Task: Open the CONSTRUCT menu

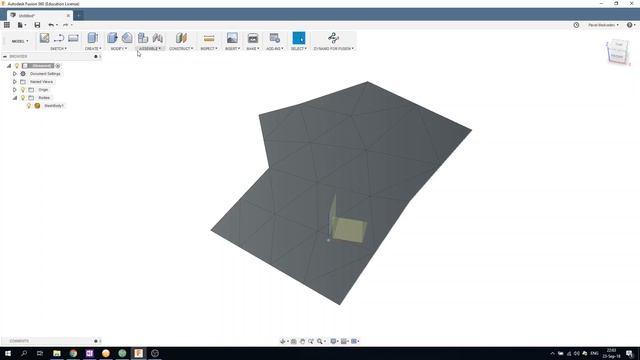Action: [181, 49]
